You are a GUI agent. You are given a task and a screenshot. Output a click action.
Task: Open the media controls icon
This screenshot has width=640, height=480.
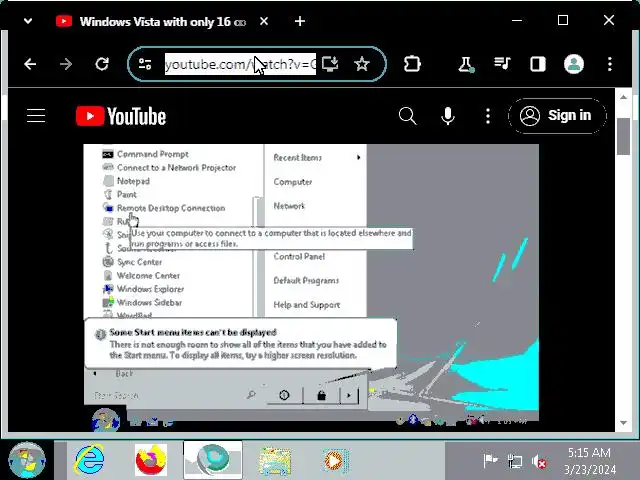pyautogui.click(x=502, y=63)
